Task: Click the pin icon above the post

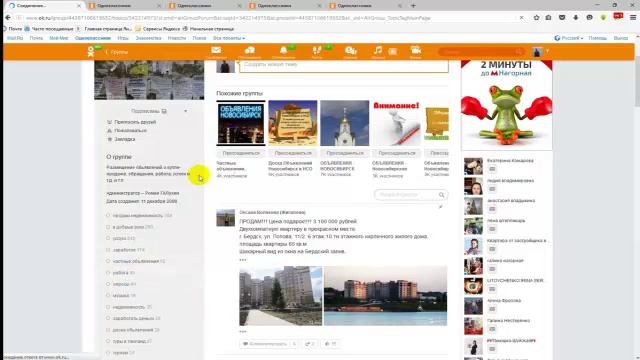Action: pyautogui.click(x=440, y=207)
